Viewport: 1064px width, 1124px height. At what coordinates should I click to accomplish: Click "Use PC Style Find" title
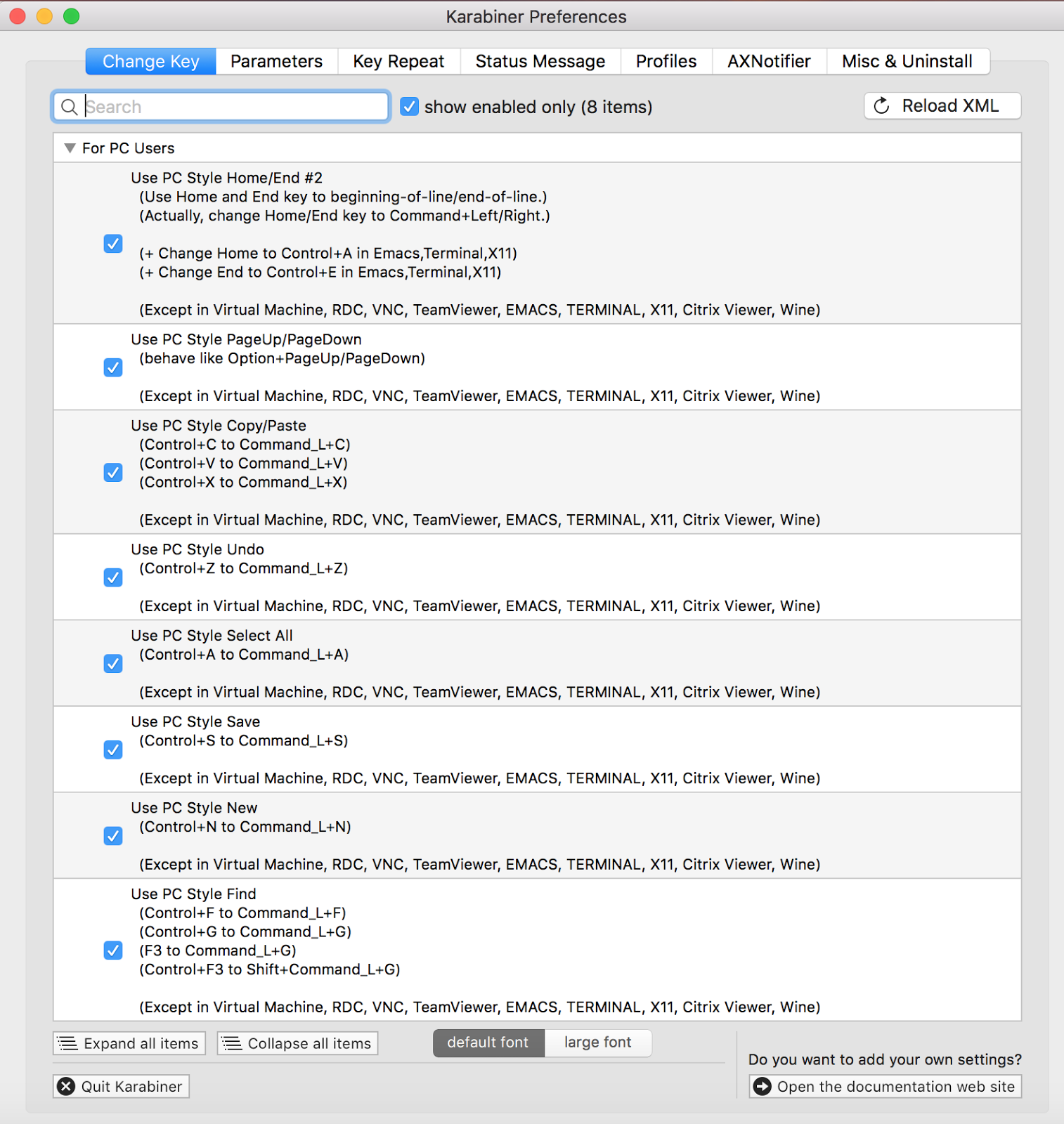tap(193, 894)
